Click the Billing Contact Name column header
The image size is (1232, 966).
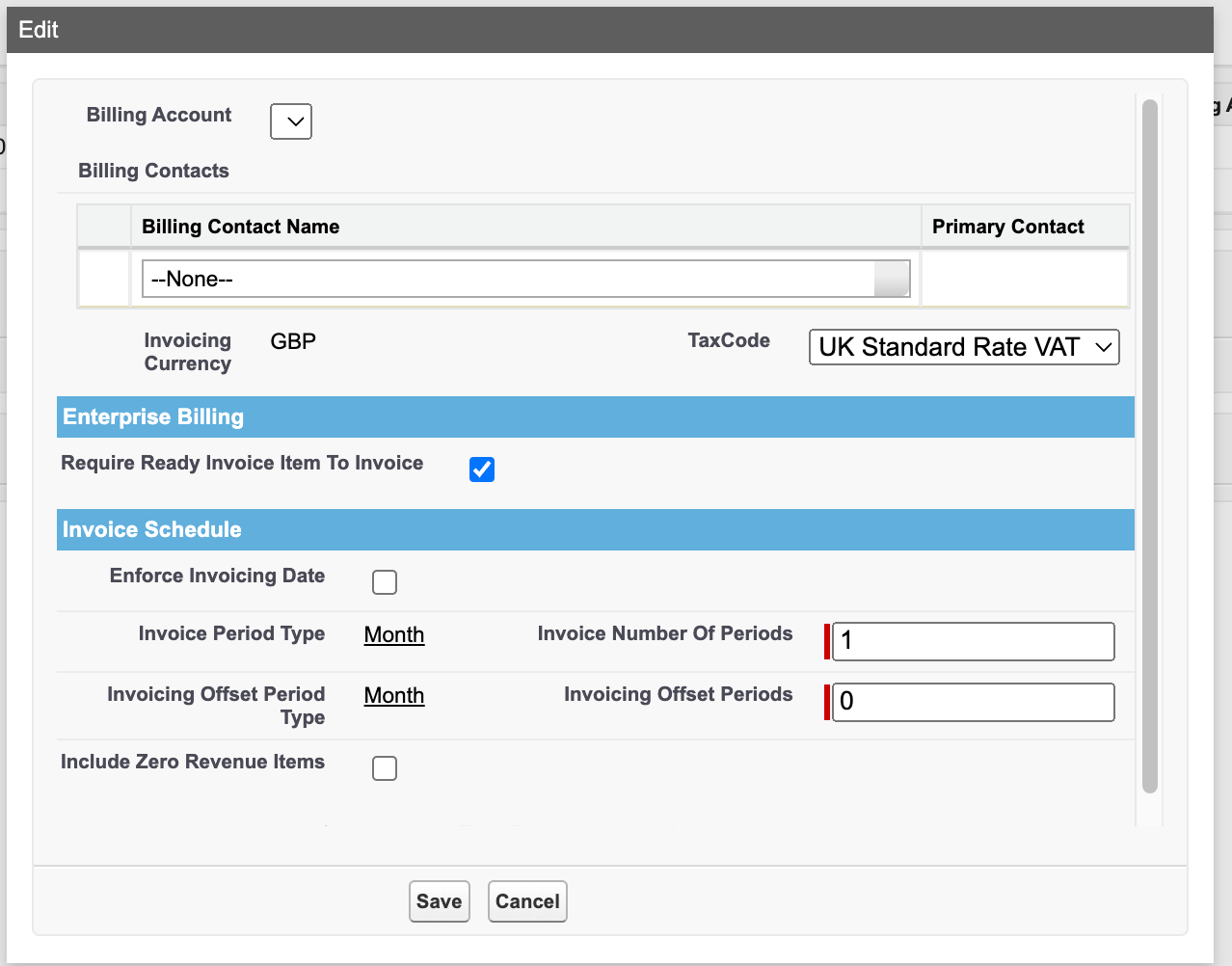click(x=526, y=227)
